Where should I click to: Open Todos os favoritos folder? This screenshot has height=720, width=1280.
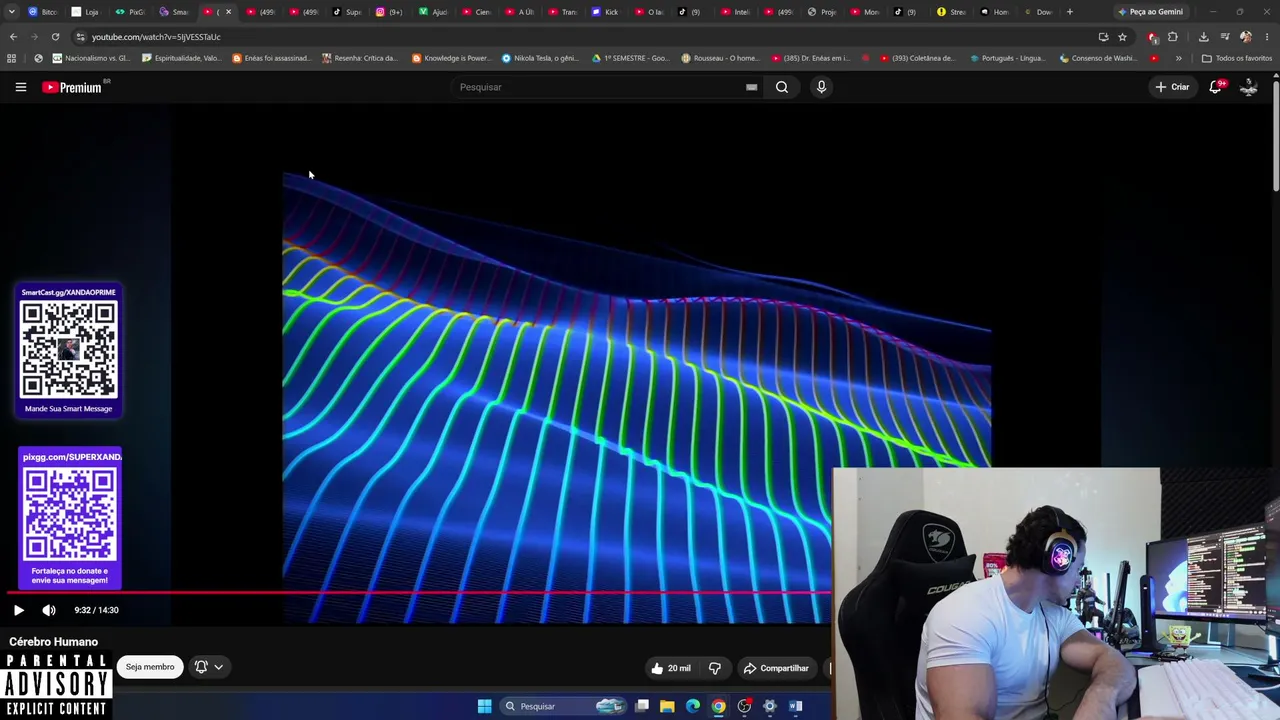1237,58
